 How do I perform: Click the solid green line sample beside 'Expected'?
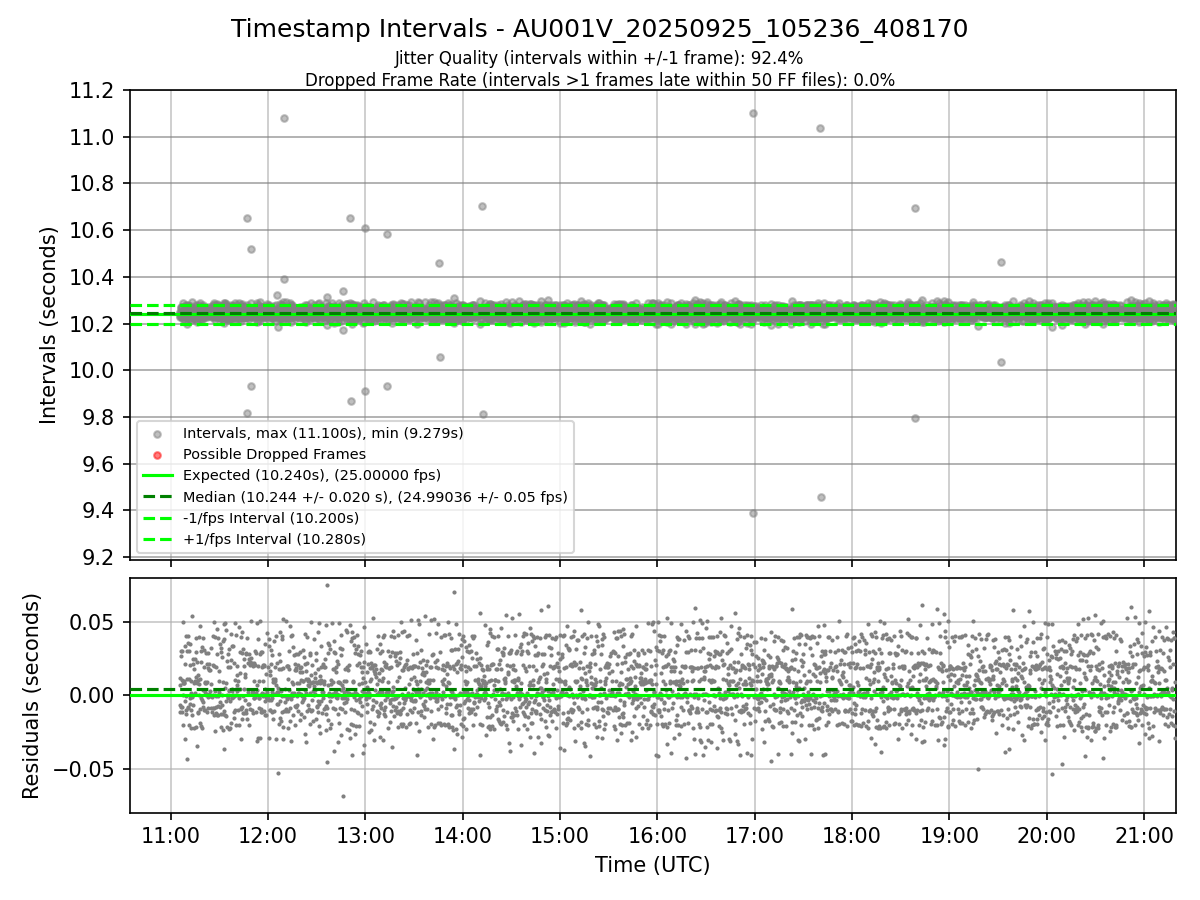pos(157,476)
